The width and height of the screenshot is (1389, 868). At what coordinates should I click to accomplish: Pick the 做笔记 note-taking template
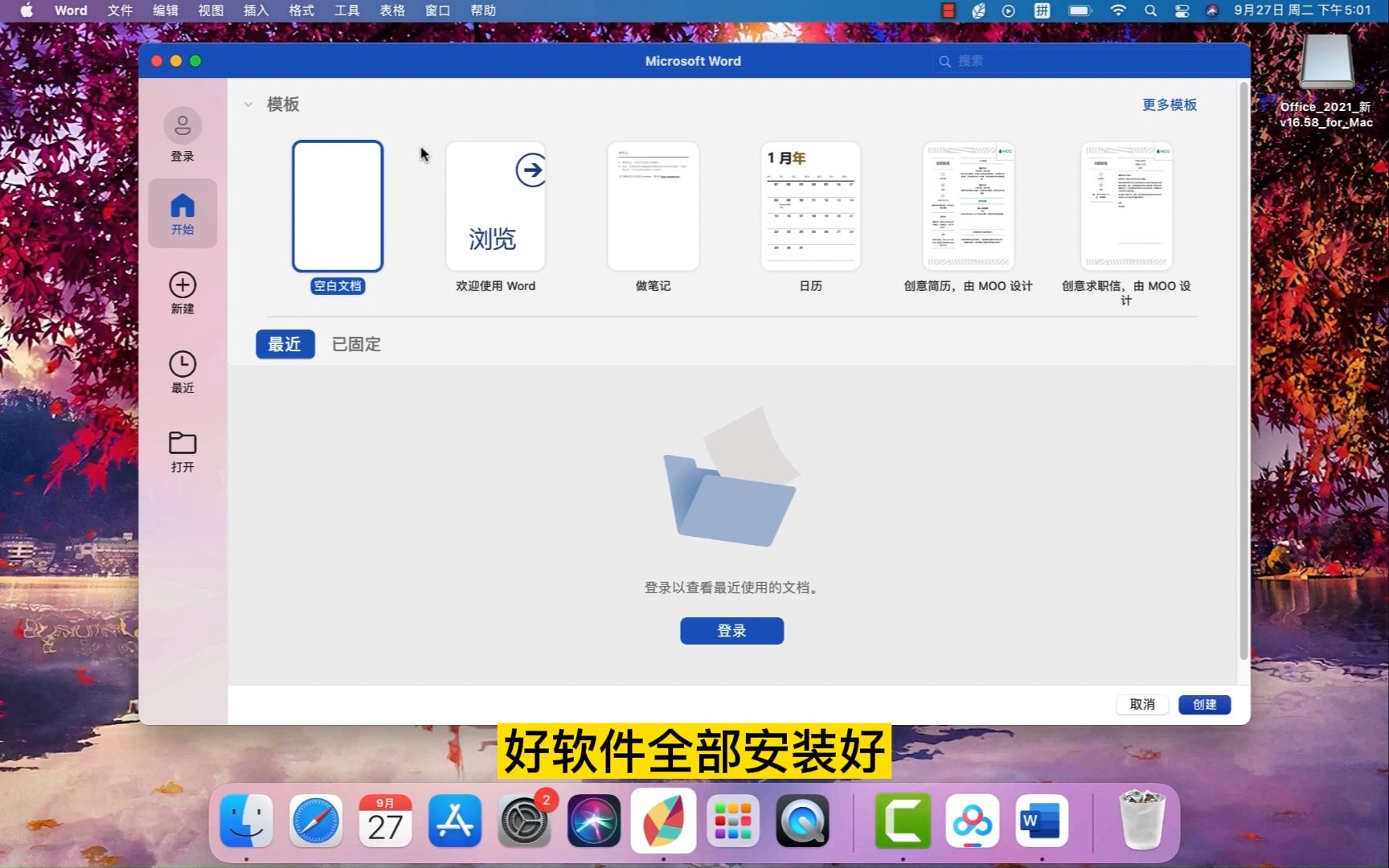[x=654, y=207]
